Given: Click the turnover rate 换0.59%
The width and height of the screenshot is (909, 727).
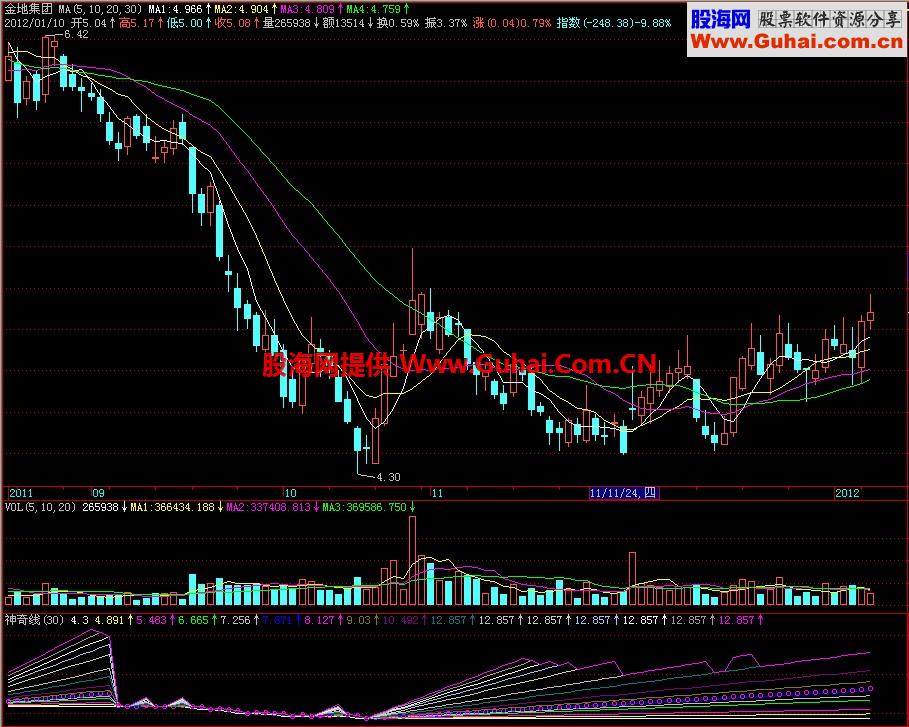Looking at the screenshot, I should (398, 23).
